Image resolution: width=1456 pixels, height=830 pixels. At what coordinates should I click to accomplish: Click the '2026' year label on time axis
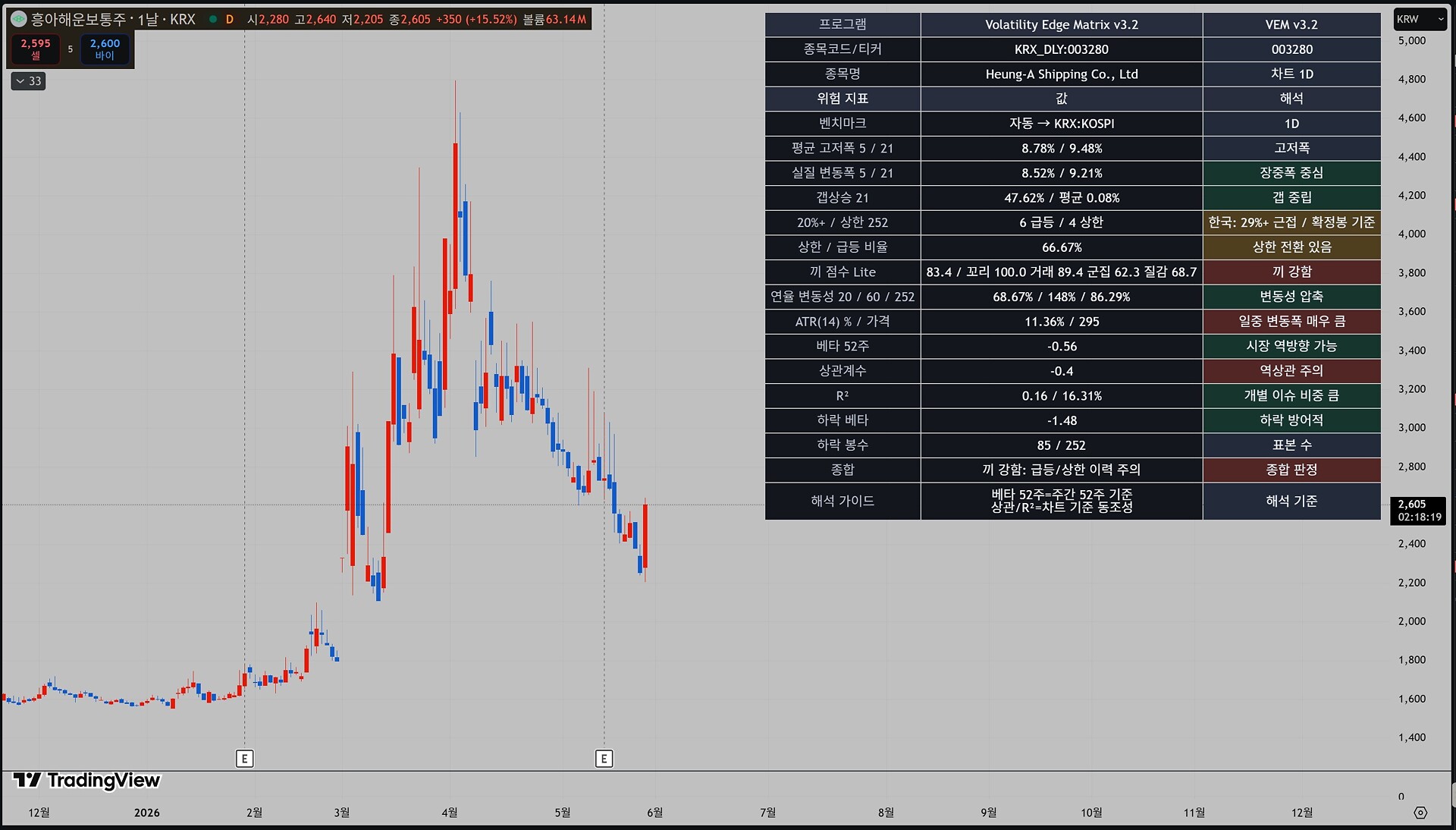tap(147, 813)
